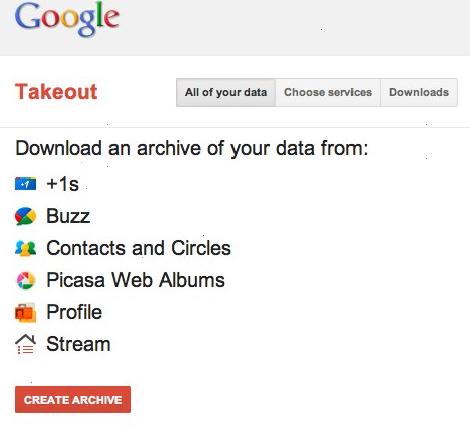Image resolution: width=470 pixels, height=430 pixels.
Task: Click the Contacts and Circles people icon
Action: [25, 248]
